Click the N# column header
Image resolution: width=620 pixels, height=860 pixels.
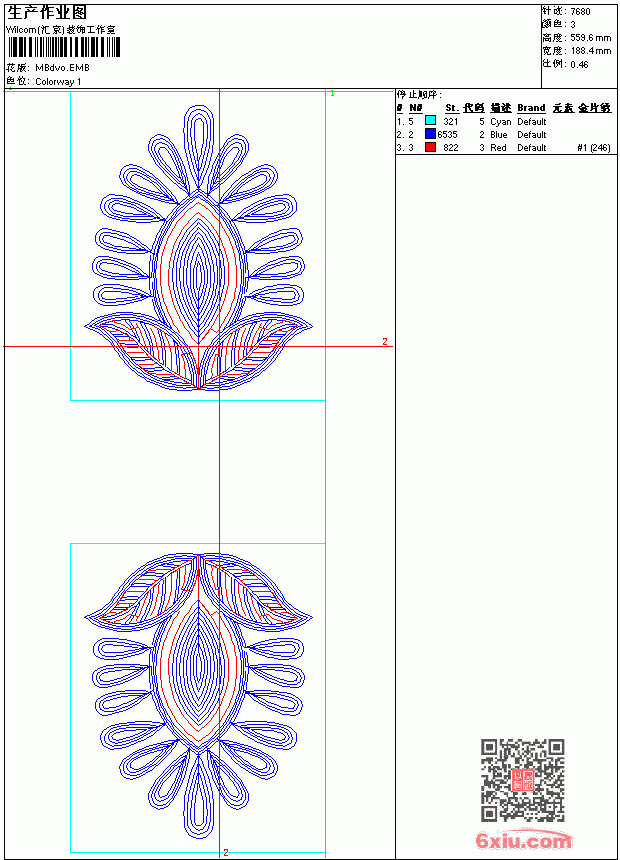pos(416,108)
